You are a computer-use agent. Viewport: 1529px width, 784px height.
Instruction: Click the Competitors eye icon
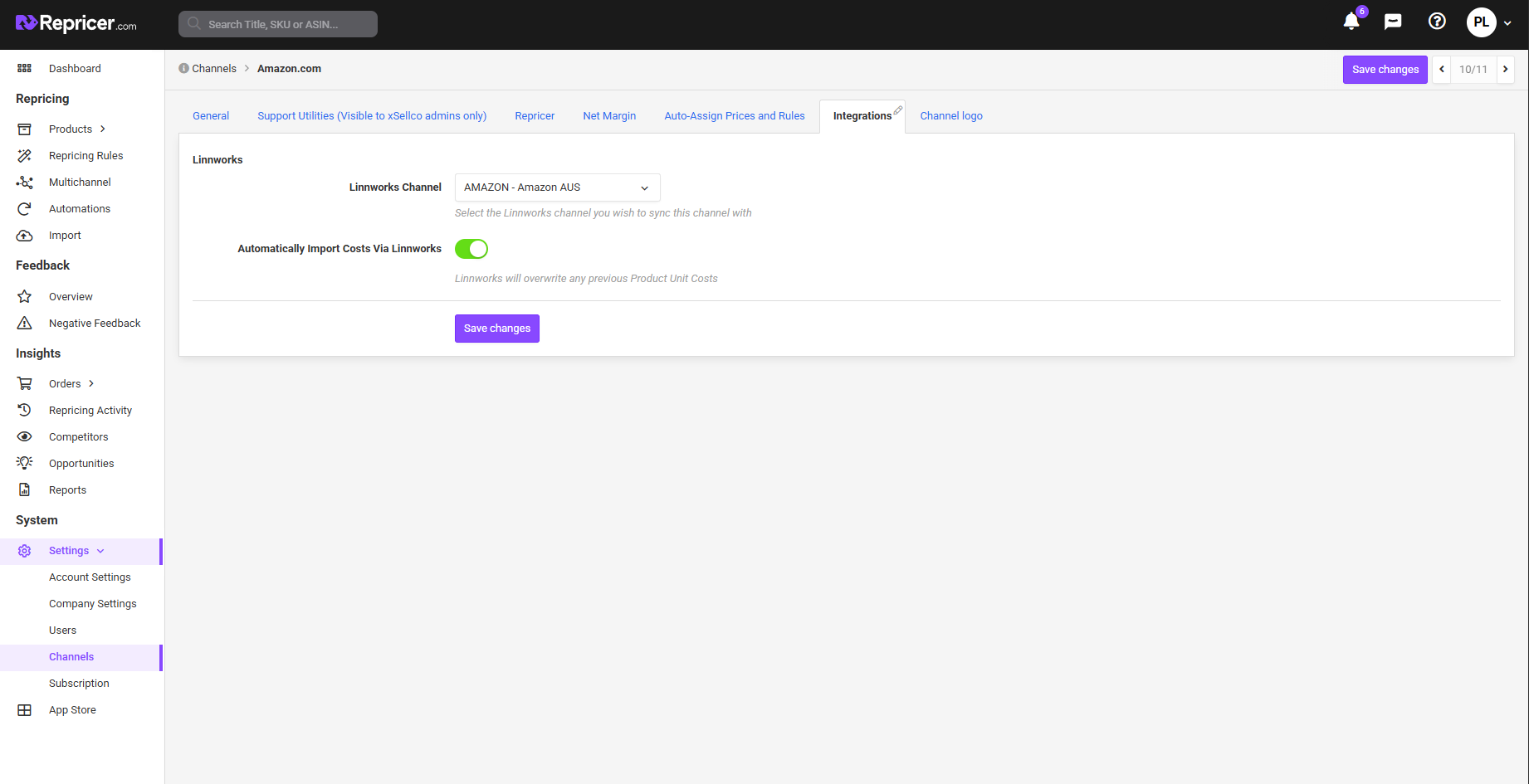pyautogui.click(x=25, y=436)
